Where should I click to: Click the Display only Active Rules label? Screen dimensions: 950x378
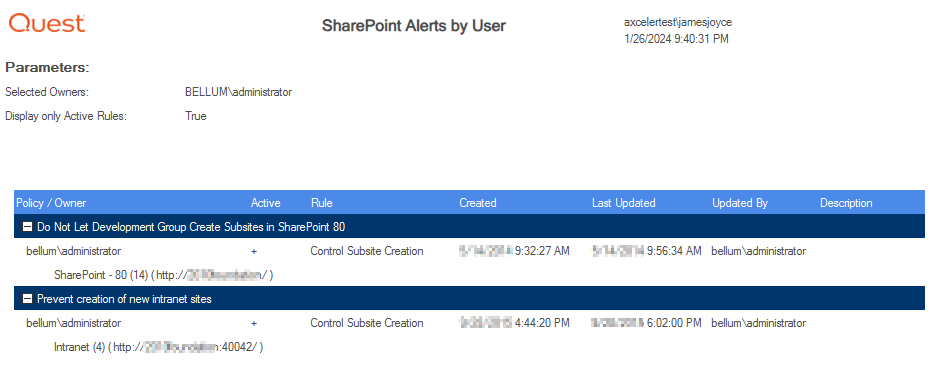[x=65, y=116]
